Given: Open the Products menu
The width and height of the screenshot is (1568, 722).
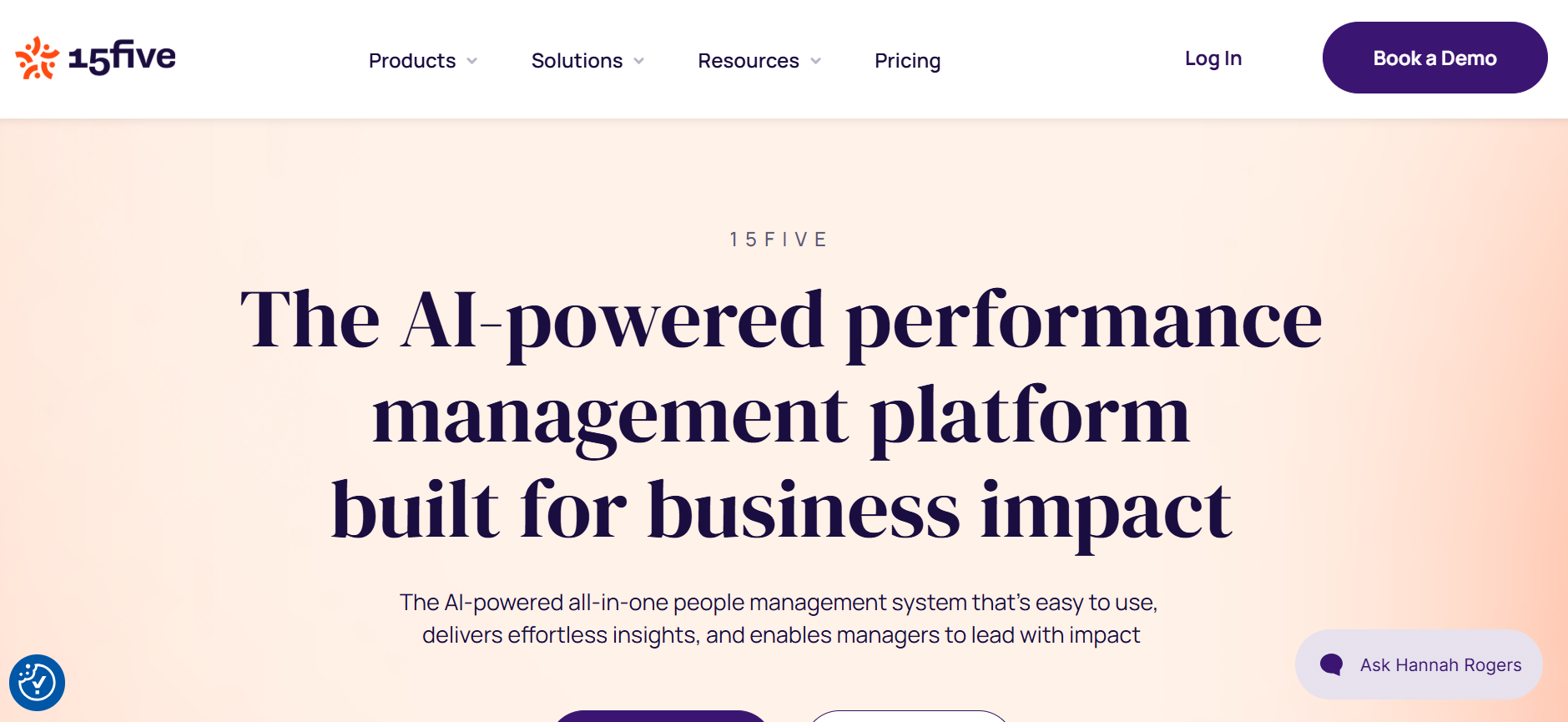Looking at the screenshot, I should tap(412, 61).
